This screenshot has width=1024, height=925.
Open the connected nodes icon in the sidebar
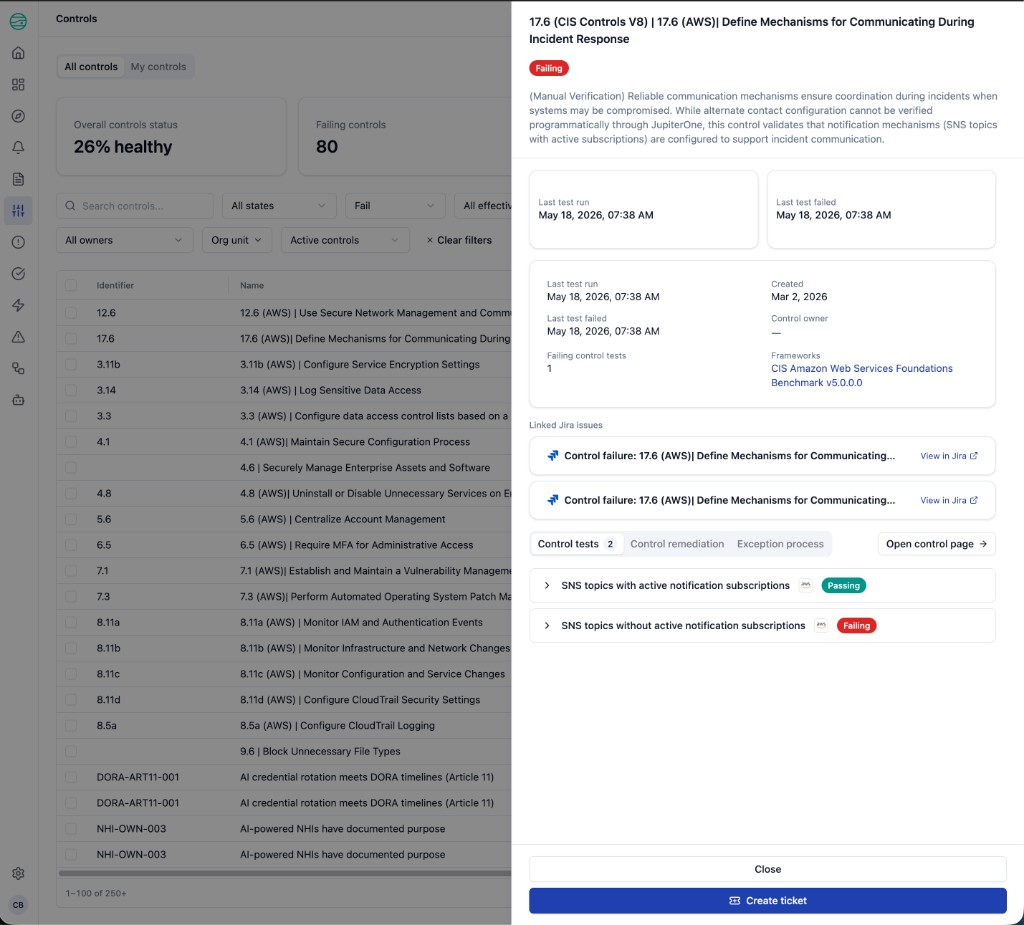click(x=18, y=368)
